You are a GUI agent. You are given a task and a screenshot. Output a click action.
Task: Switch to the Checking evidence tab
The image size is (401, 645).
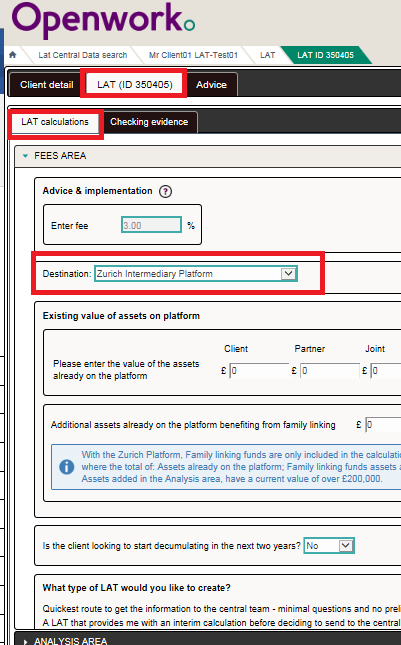[149, 122]
